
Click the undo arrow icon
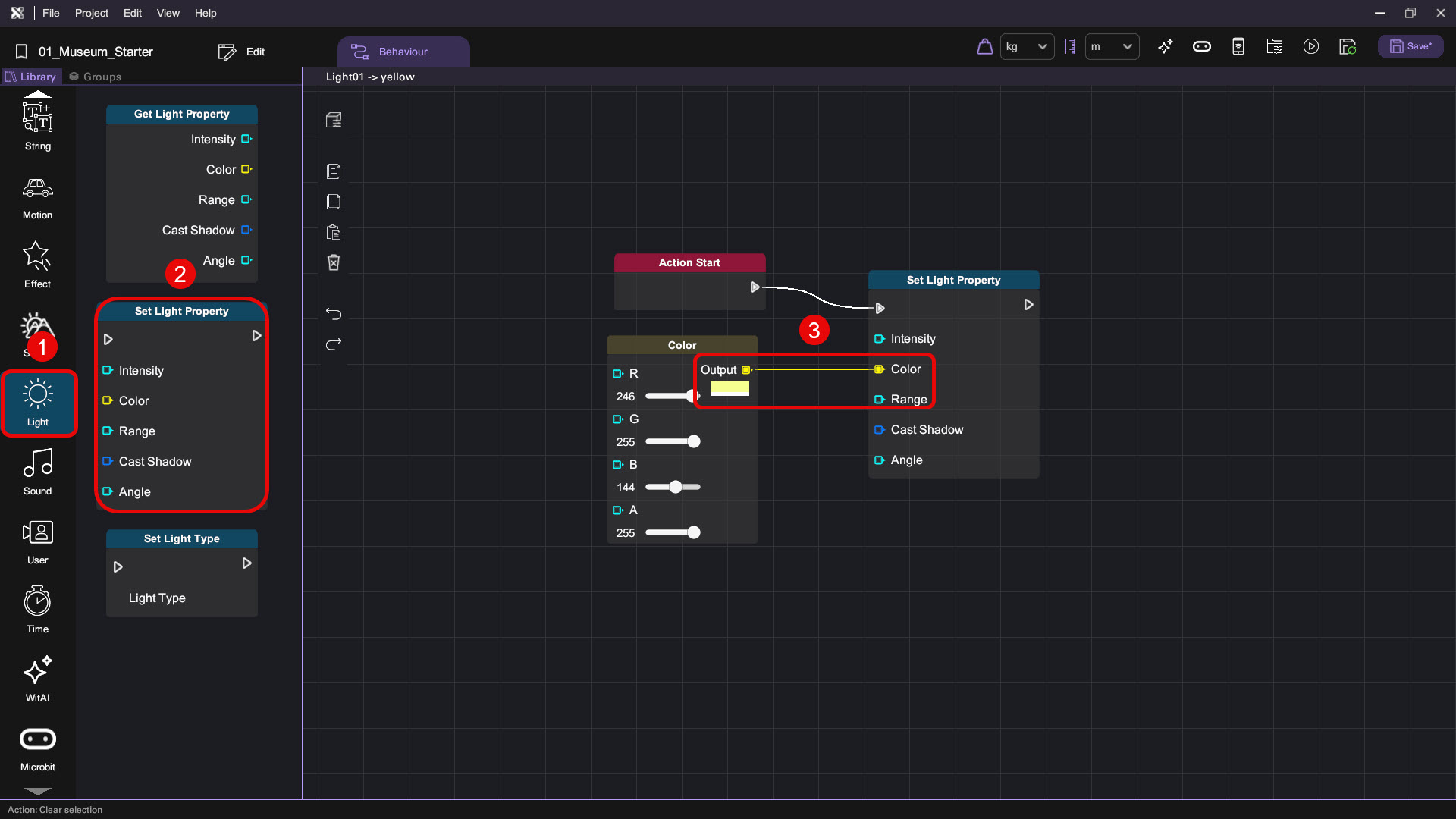click(334, 313)
